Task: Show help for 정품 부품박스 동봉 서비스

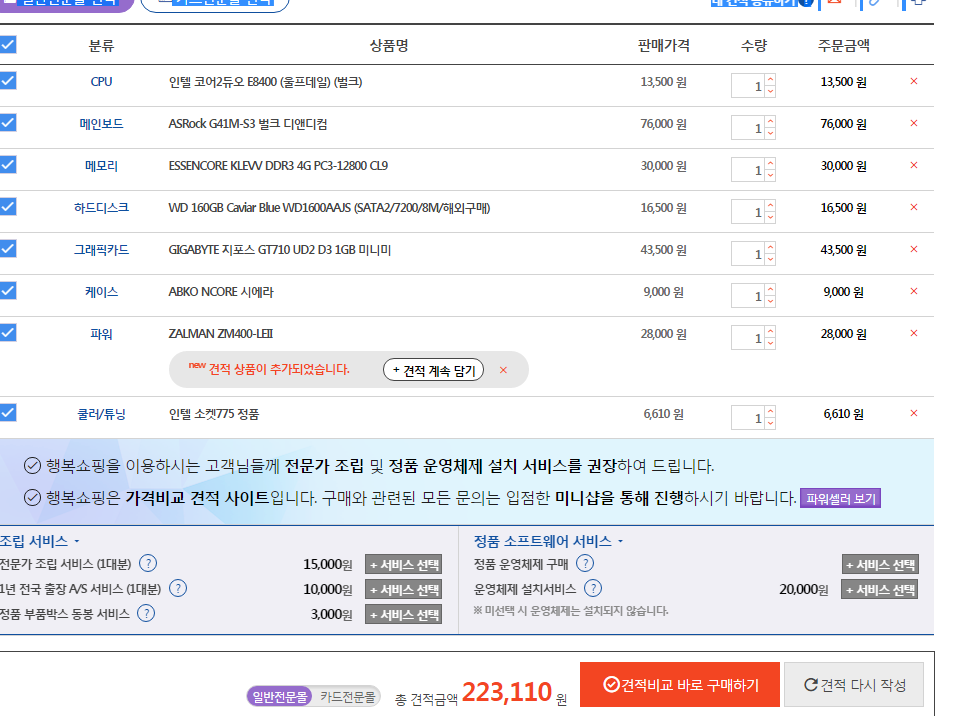Action: (146, 613)
